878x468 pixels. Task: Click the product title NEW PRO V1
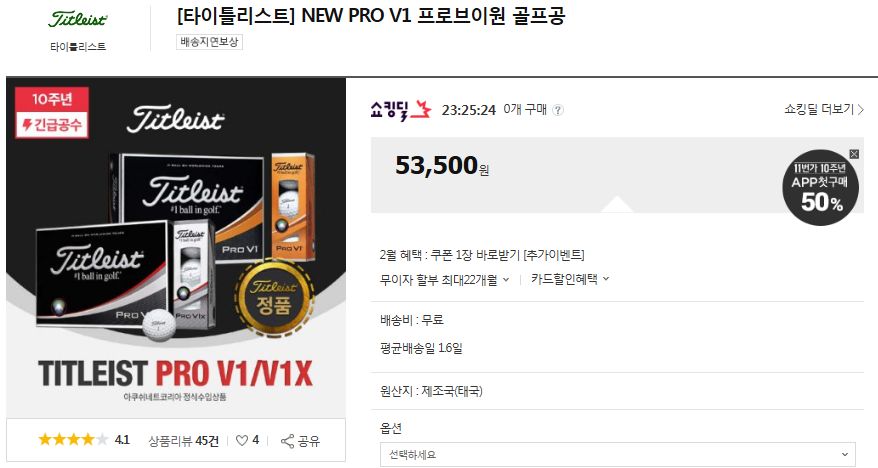pos(371,15)
